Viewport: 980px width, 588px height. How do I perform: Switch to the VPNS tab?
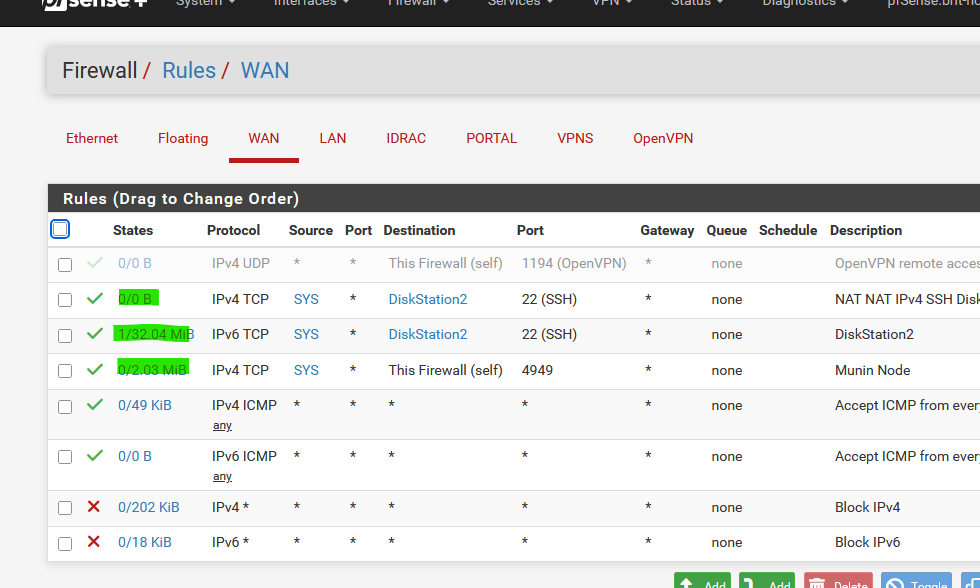575,138
